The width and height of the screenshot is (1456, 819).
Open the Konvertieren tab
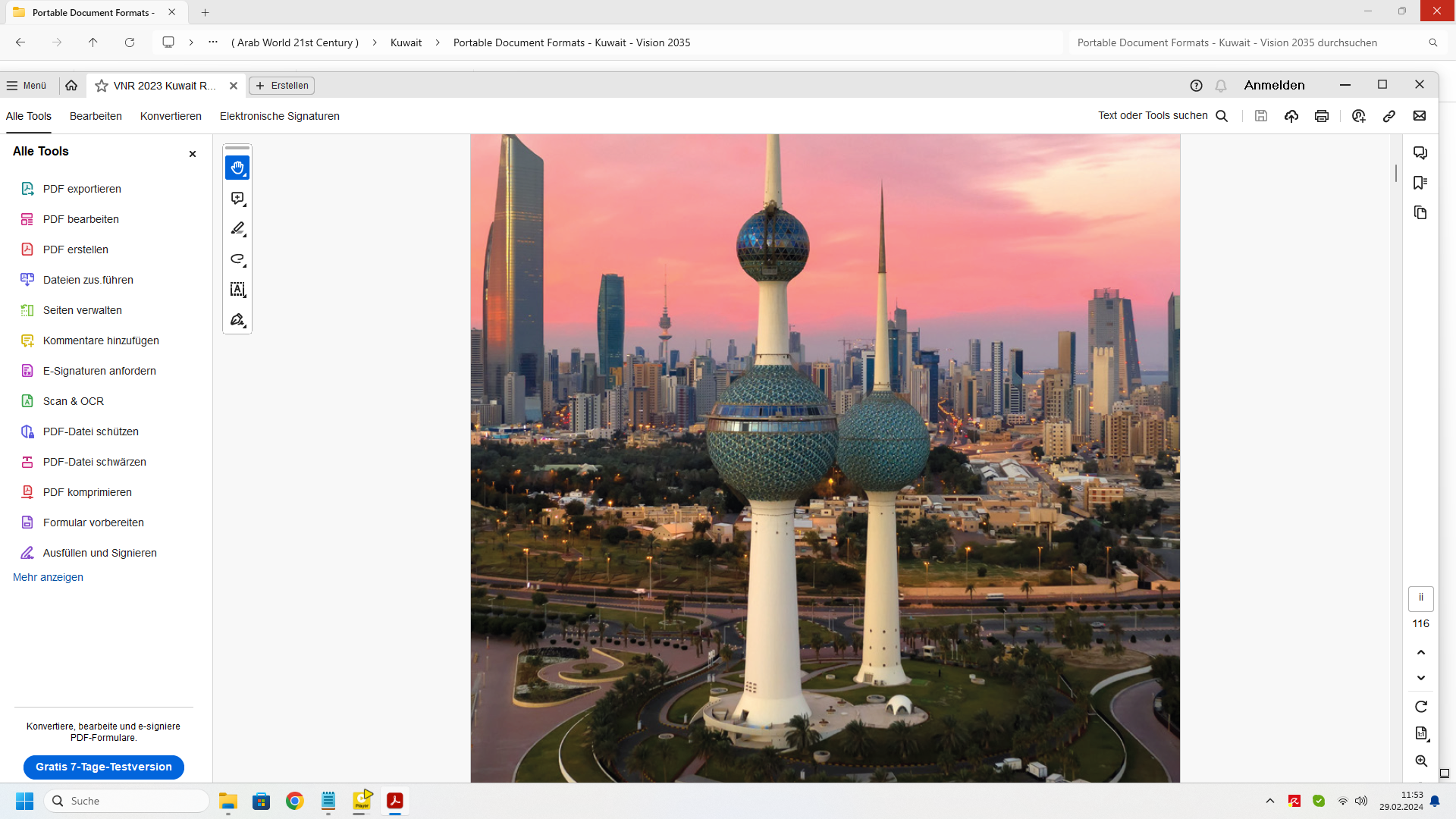171,116
